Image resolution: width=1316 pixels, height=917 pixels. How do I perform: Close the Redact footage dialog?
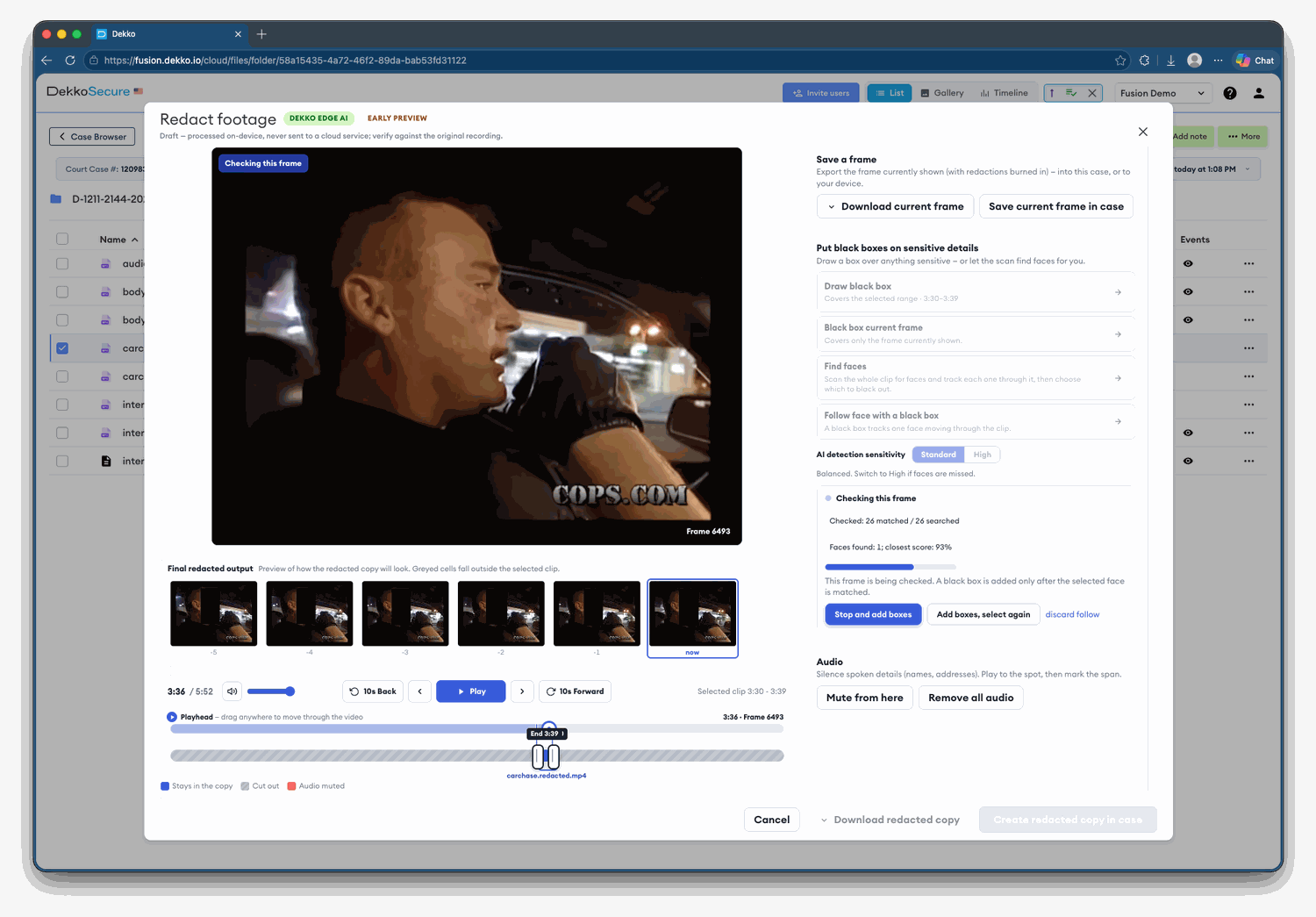(1142, 132)
